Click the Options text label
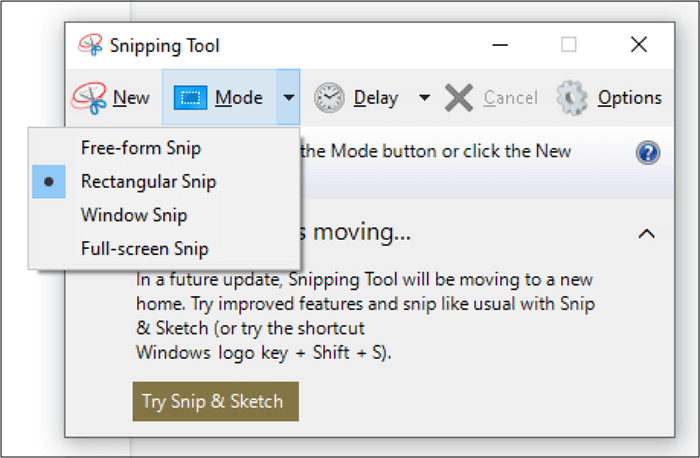 (x=629, y=97)
